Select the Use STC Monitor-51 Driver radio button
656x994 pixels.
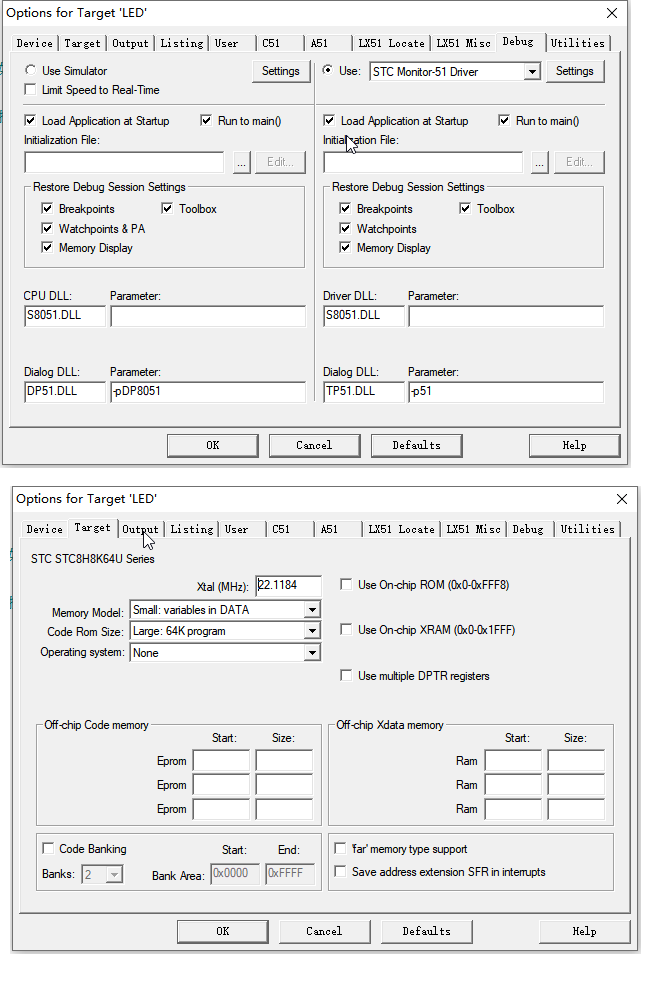point(328,70)
